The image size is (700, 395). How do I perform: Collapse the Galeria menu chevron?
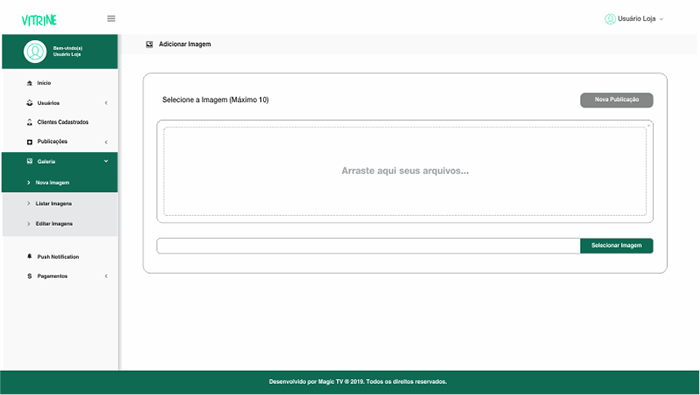coord(106,161)
